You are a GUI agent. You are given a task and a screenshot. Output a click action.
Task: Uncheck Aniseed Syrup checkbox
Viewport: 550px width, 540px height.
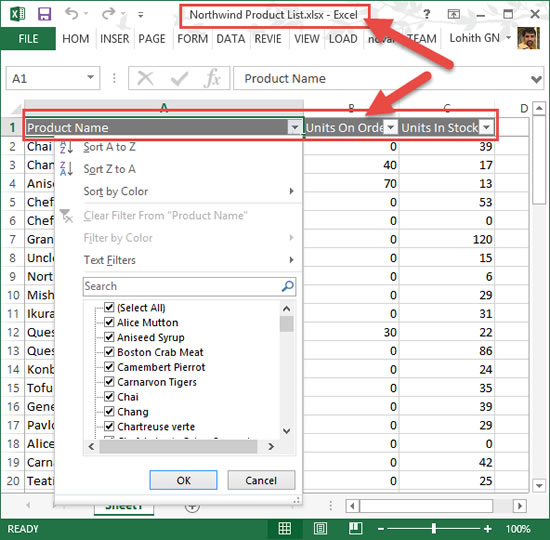[109, 337]
